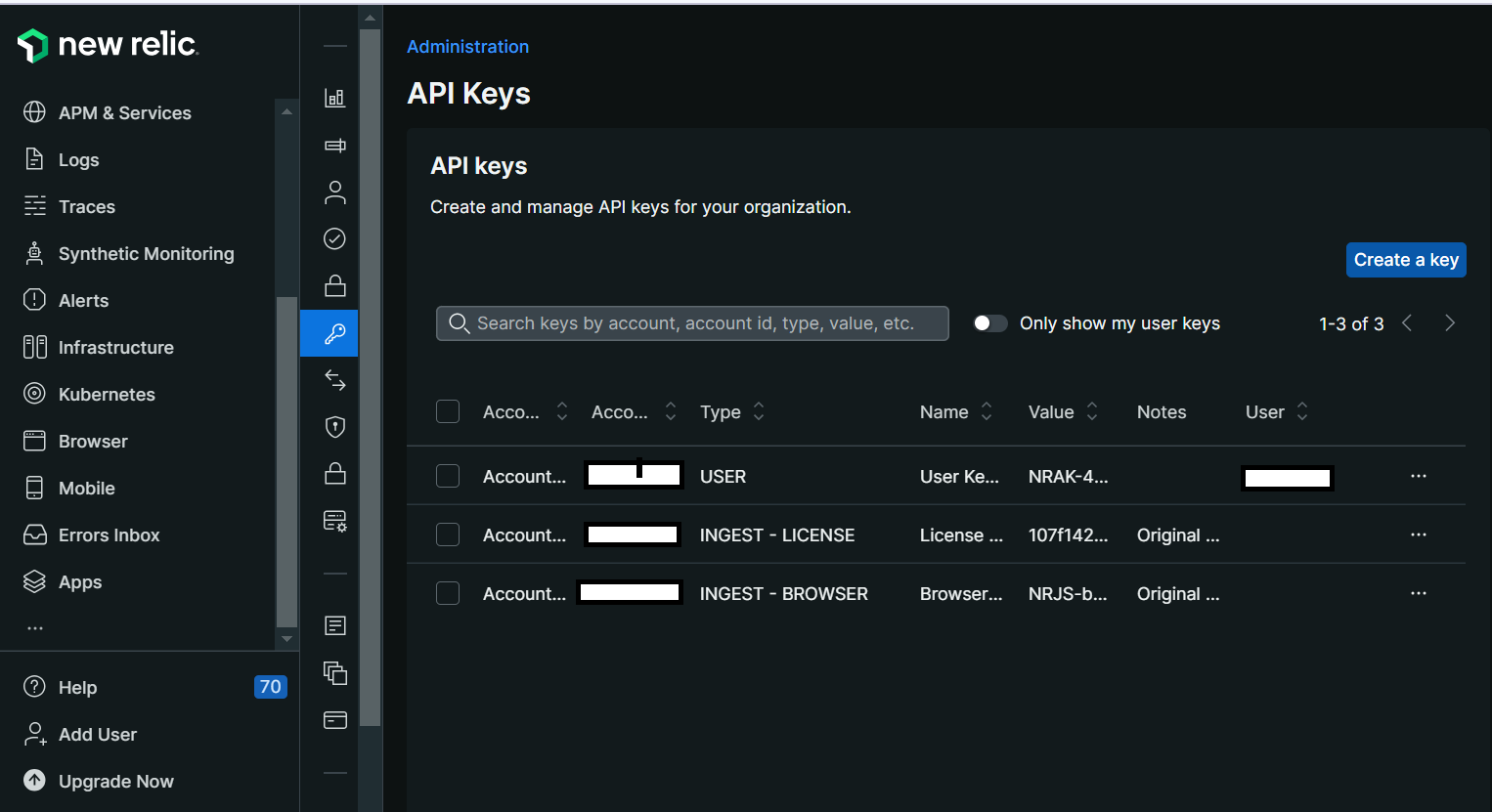Screen dimensions: 1492x812
Task: Click the NRJS-b... browser key value
Action: pos(1068,593)
